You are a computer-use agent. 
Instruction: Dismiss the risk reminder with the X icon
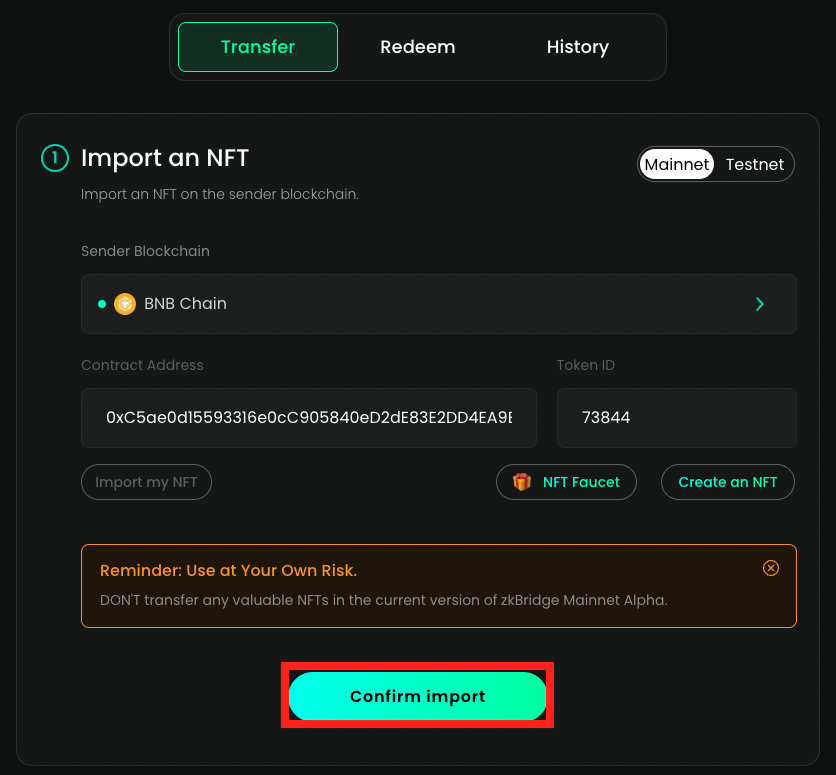tap(770, 568)
